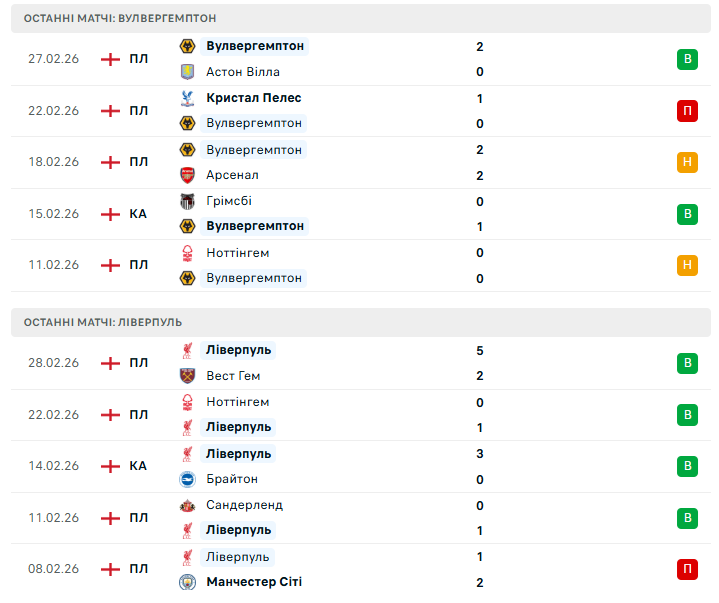This screenshot has height=603, width=719.
Task: Click the 5 score of Liverpool–West Ham match
Action: [480, 350]
